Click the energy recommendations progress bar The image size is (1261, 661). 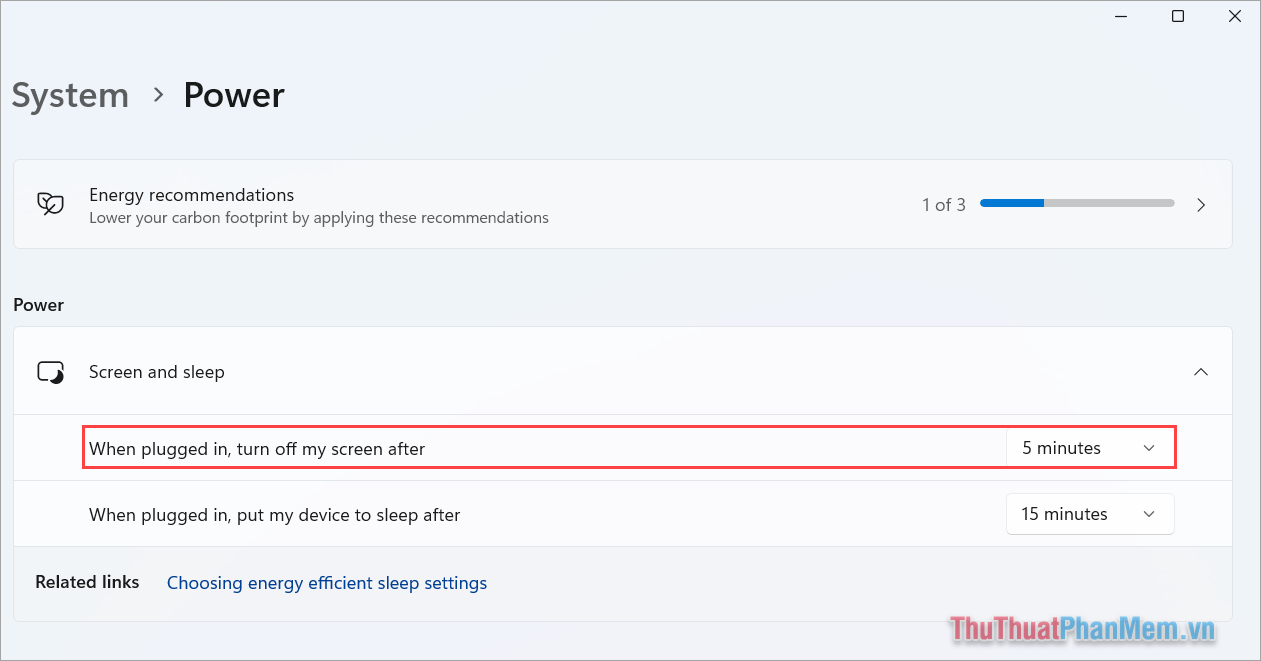pos(1076,202)
